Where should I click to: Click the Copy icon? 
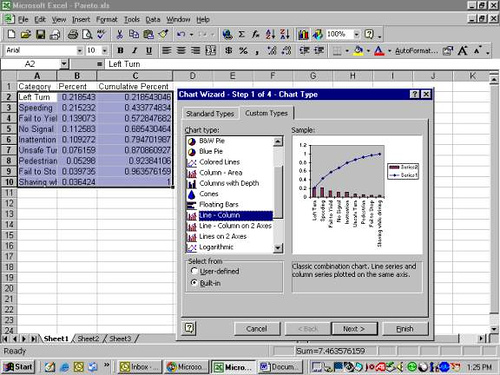(x=134, y=34)
